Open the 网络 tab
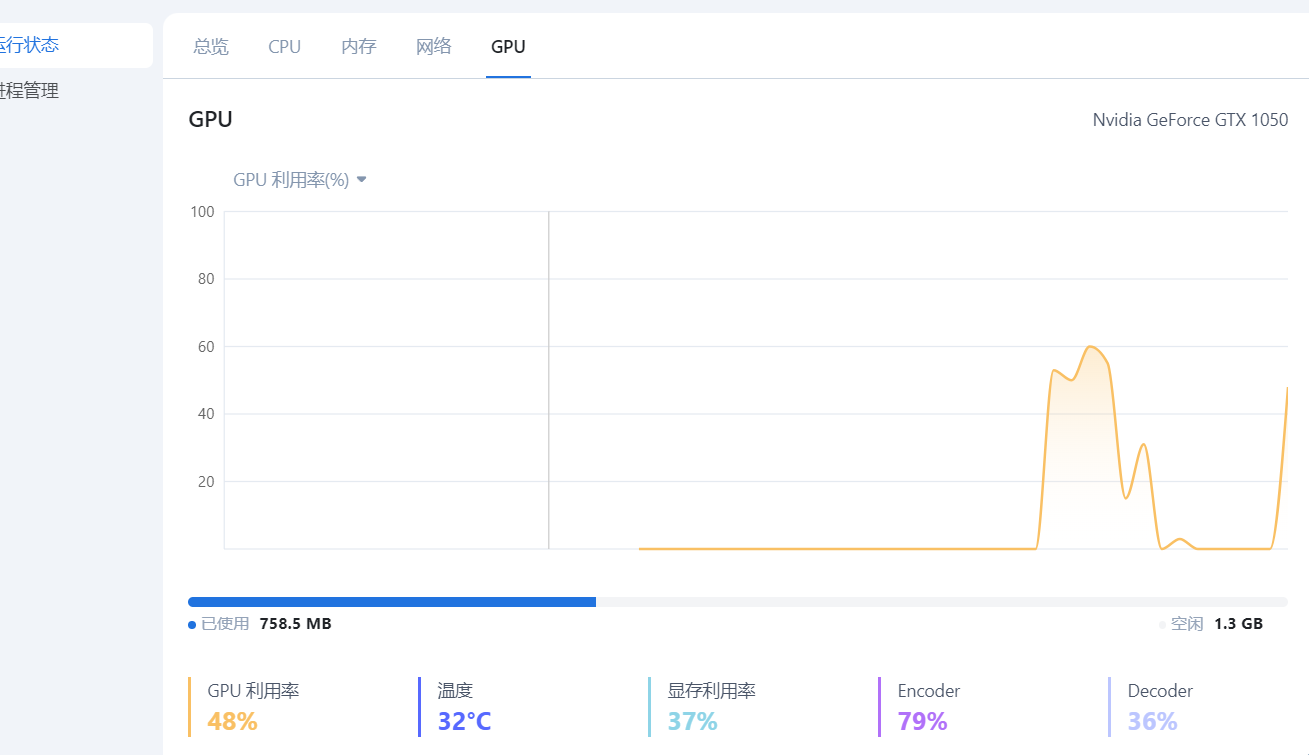1309x755 pixels. tap(434, 46)
